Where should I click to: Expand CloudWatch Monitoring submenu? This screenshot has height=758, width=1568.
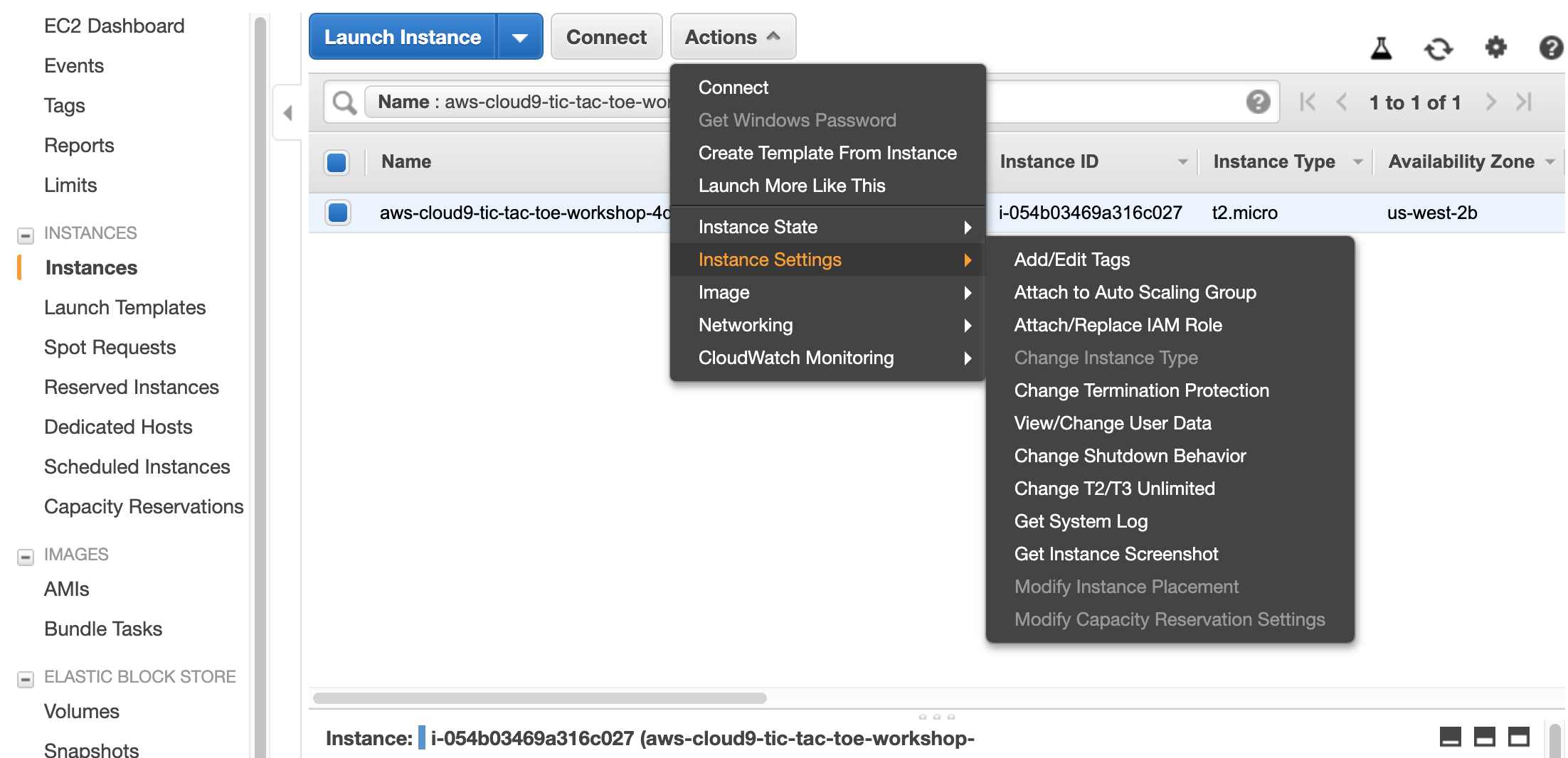(x=828, y=358)
